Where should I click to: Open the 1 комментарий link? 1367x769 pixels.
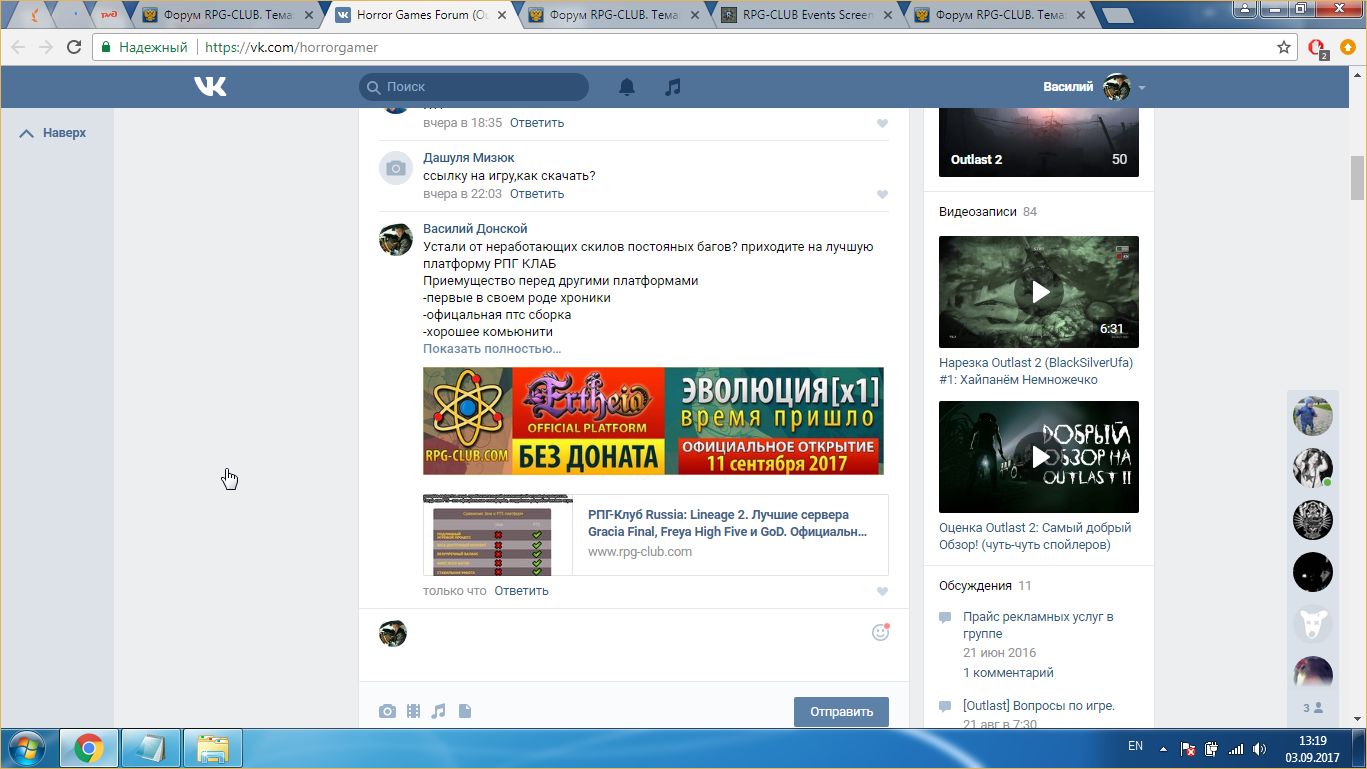tap(1008, 673)
